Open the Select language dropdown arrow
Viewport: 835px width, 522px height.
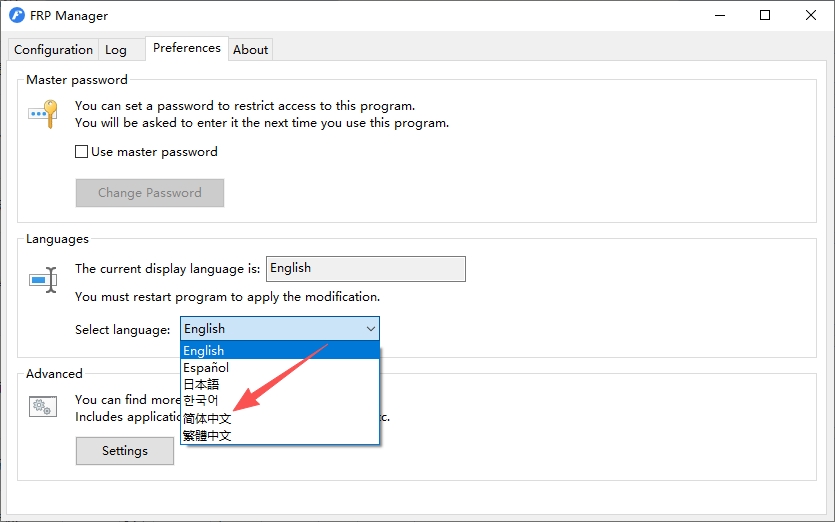371,329
